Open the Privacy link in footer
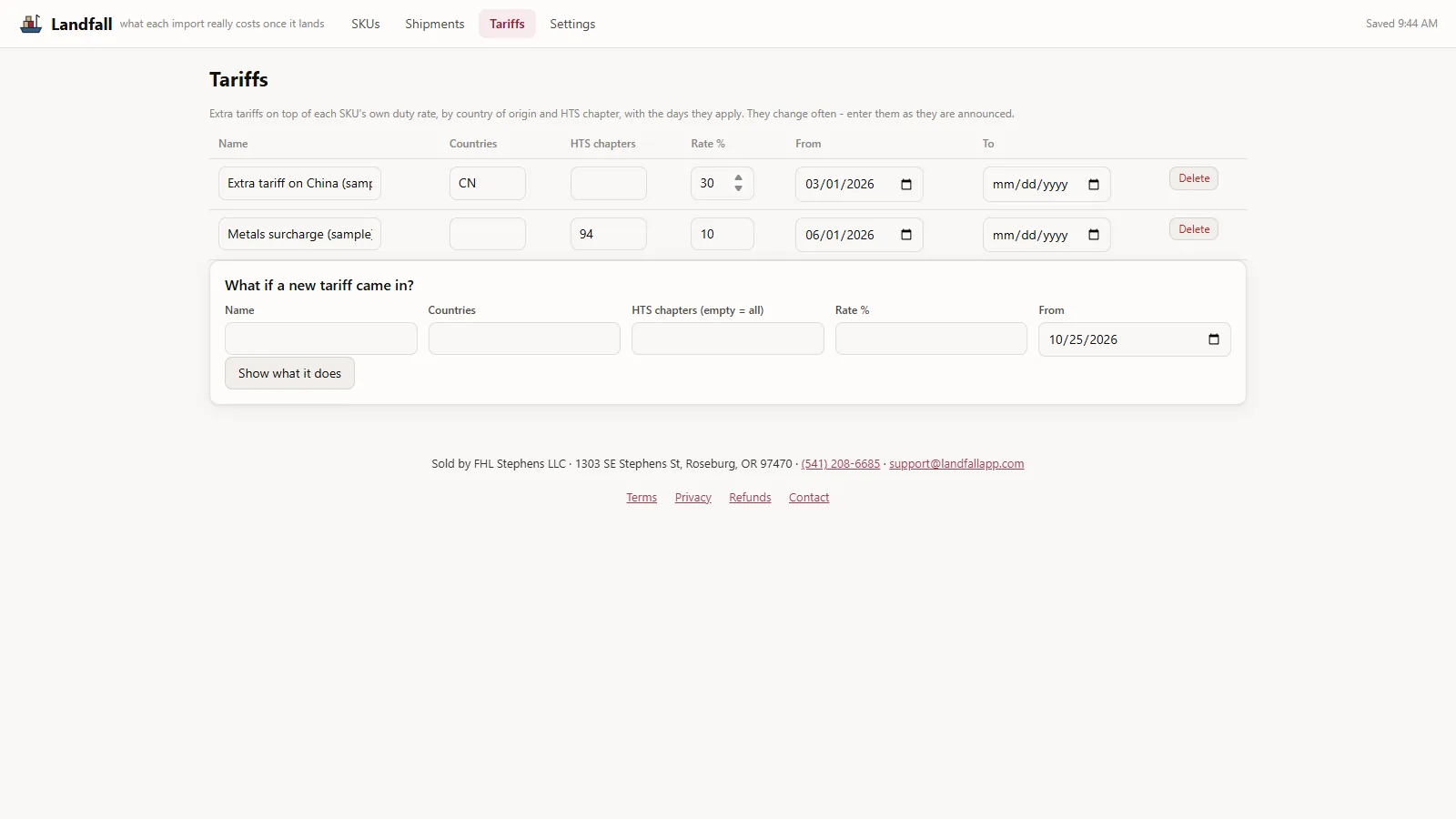Image resolution: width=1456 pixels, height=819 pixels. (x=693, y=497)
